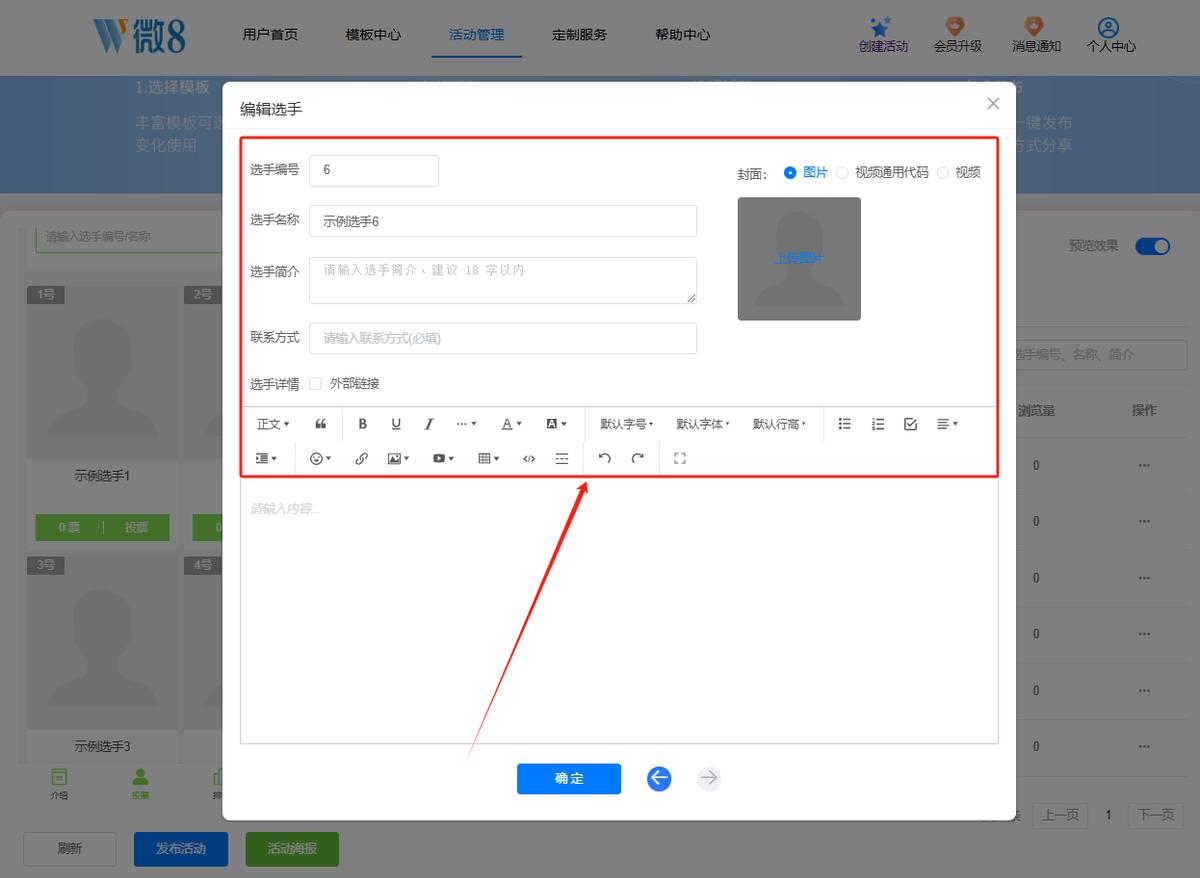Switch the editor to fullscreen mode
Screen dimensions: 1200x878
(x=680, y=458)
